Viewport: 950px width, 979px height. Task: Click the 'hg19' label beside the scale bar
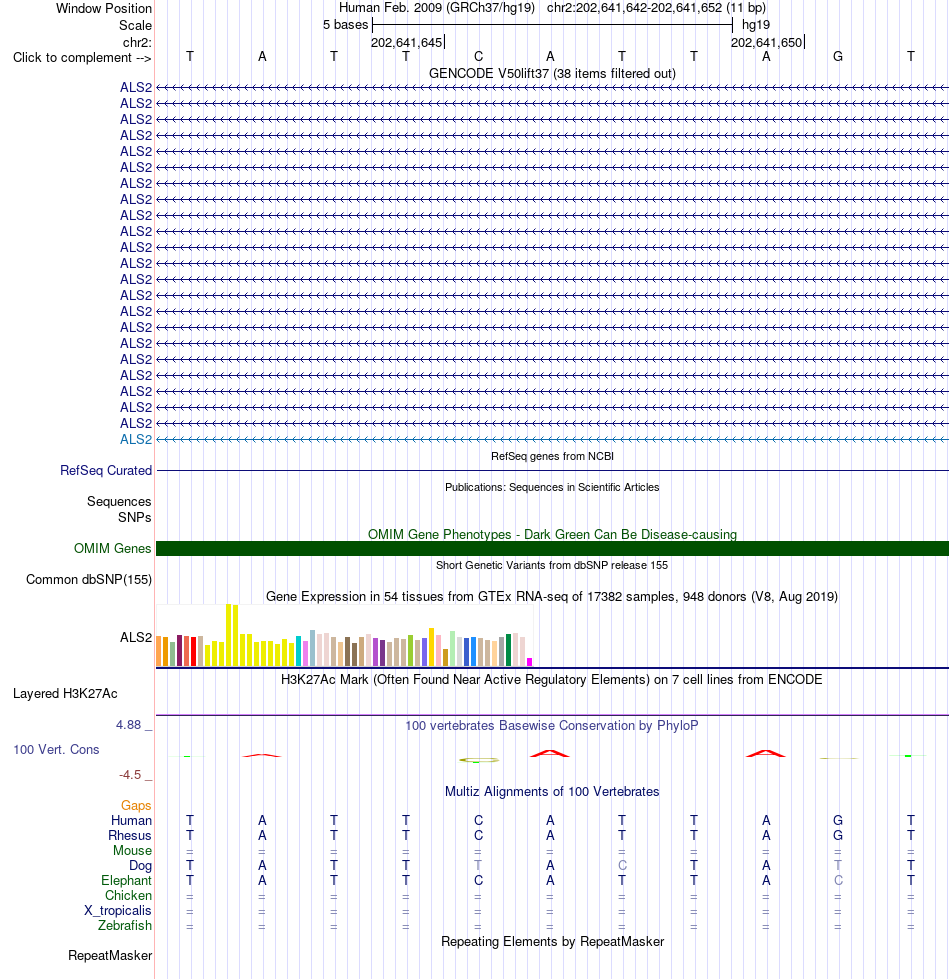point(756,25)
